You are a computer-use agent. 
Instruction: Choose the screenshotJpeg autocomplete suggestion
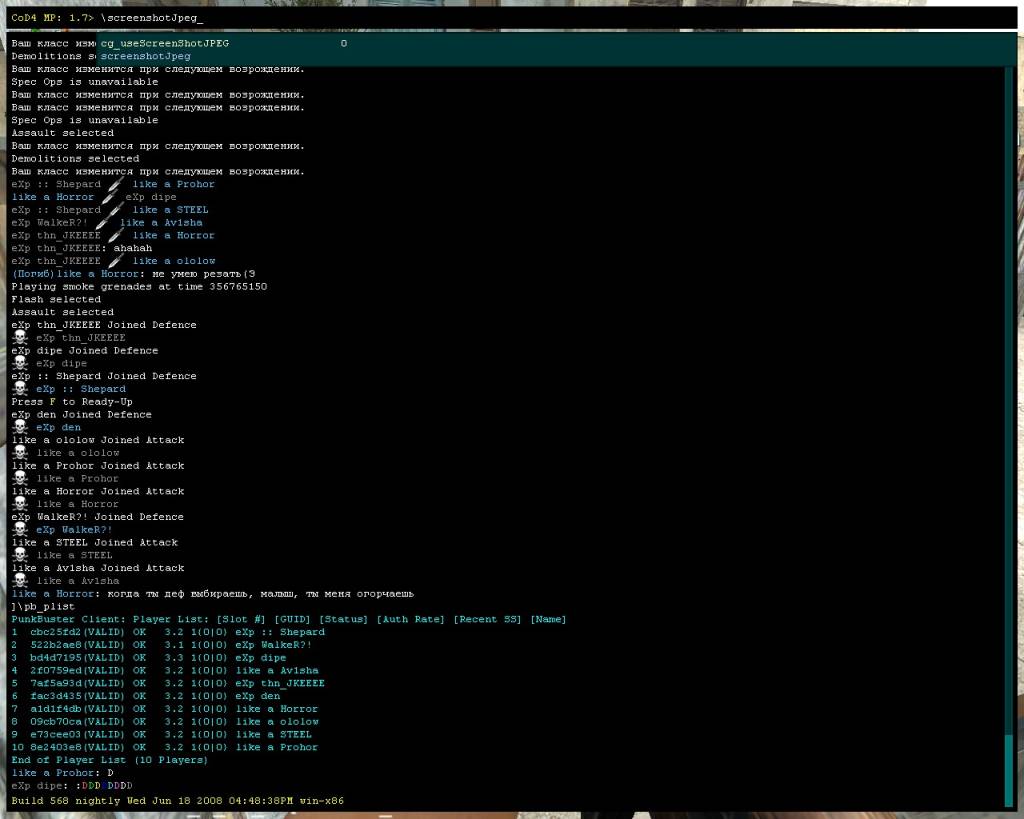pyautogui.click(x=146, y=56)
